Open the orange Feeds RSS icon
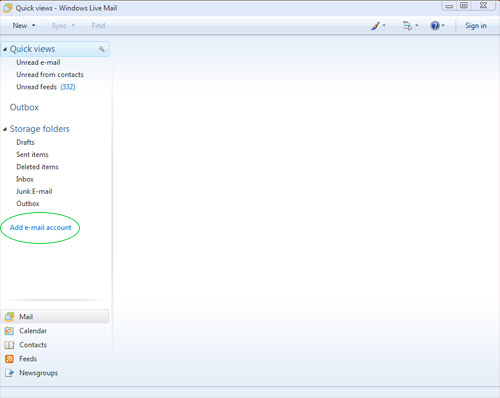Screen dimensions: 500x398 coord(9,359)
